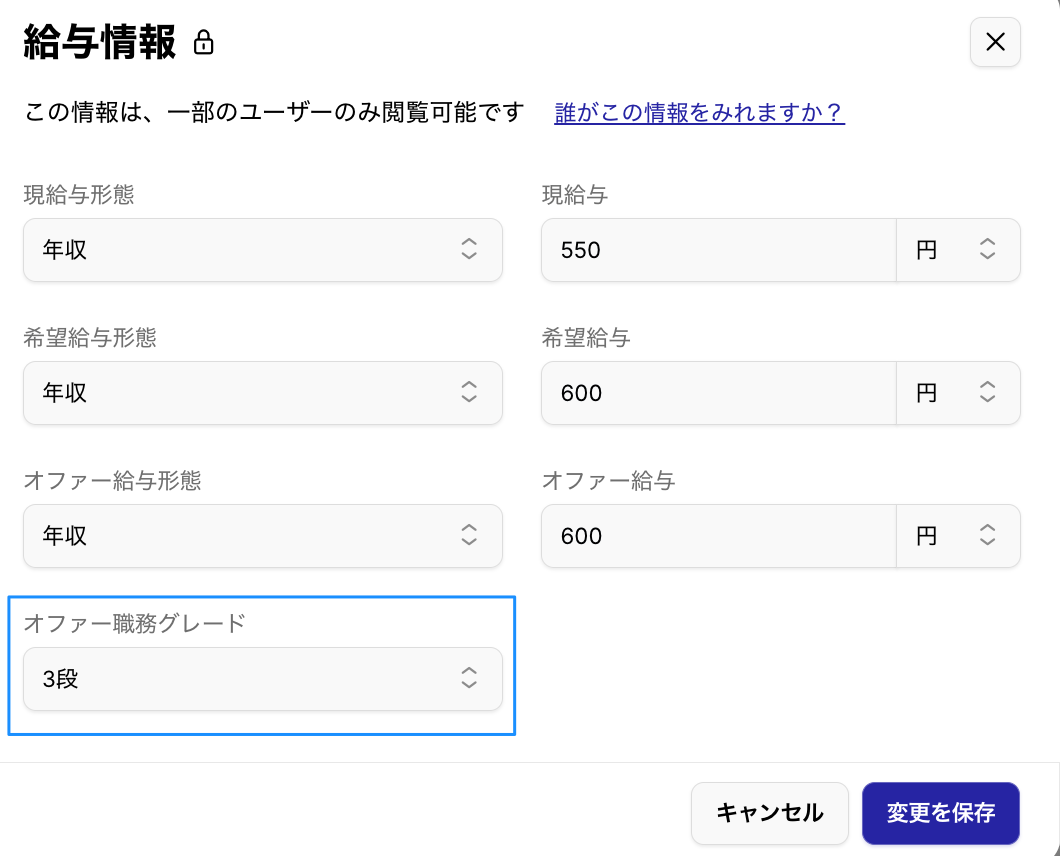
Task: Open the 誰がこの情報をみれますか？ link
Action: [x=699, y=112]
